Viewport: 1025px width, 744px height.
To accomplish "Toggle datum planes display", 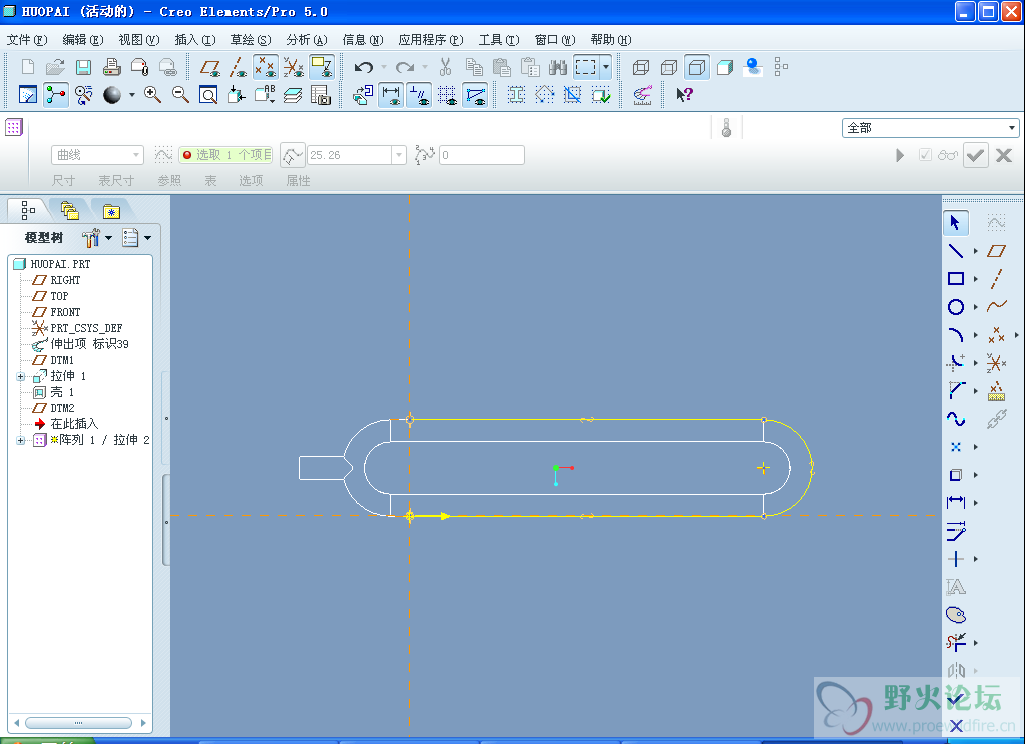I will pos(209,67).
